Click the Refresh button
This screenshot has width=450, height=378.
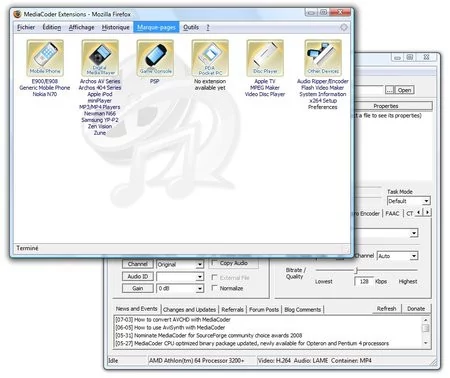(386, 309)
